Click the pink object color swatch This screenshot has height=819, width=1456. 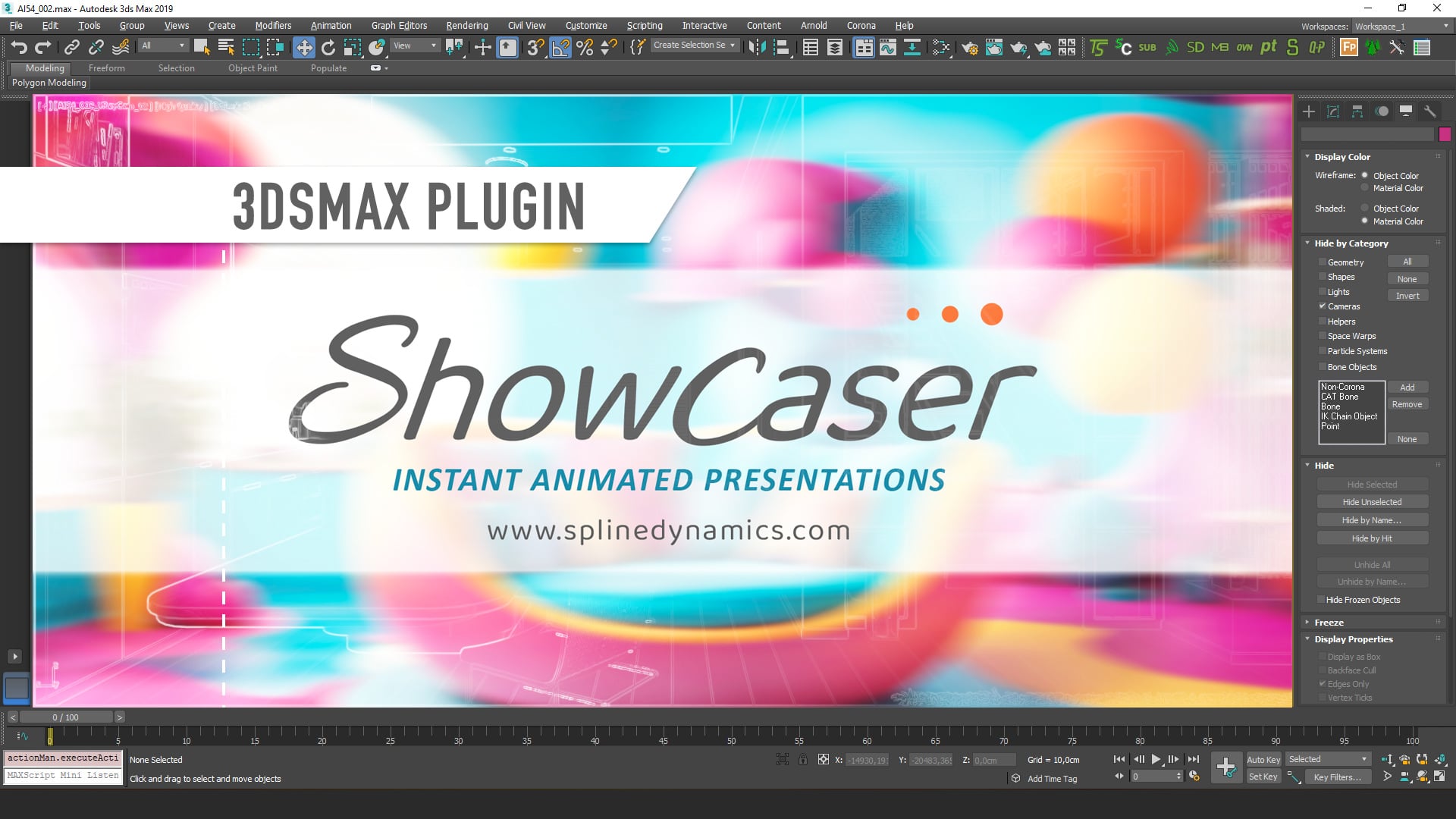point(1445,134)
